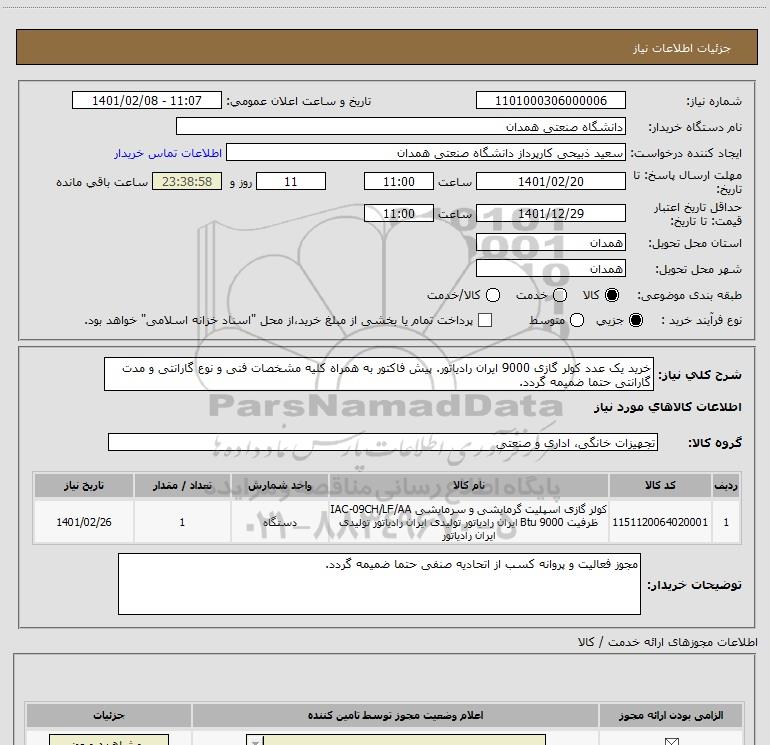
Task: Click the buyer notes text area
Action: 379,583
